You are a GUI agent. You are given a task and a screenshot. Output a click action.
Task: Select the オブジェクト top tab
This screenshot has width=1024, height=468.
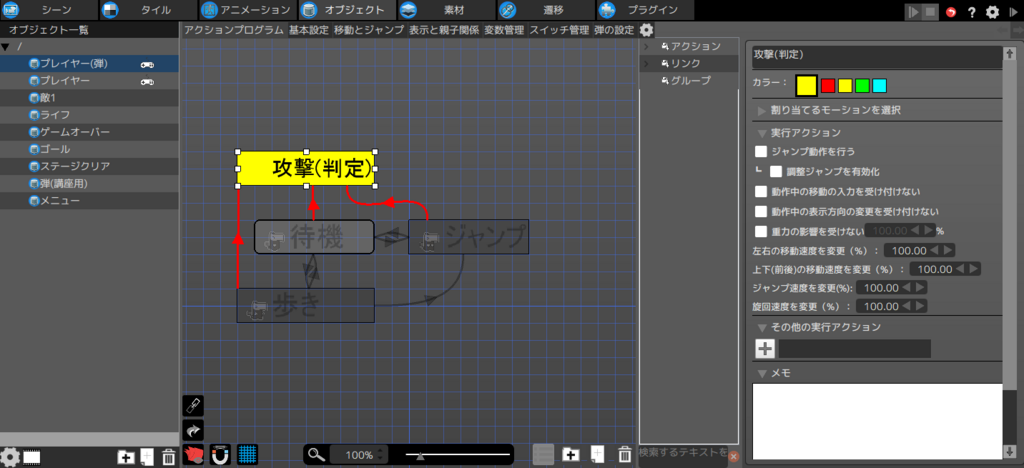click(x=347, y=10)
